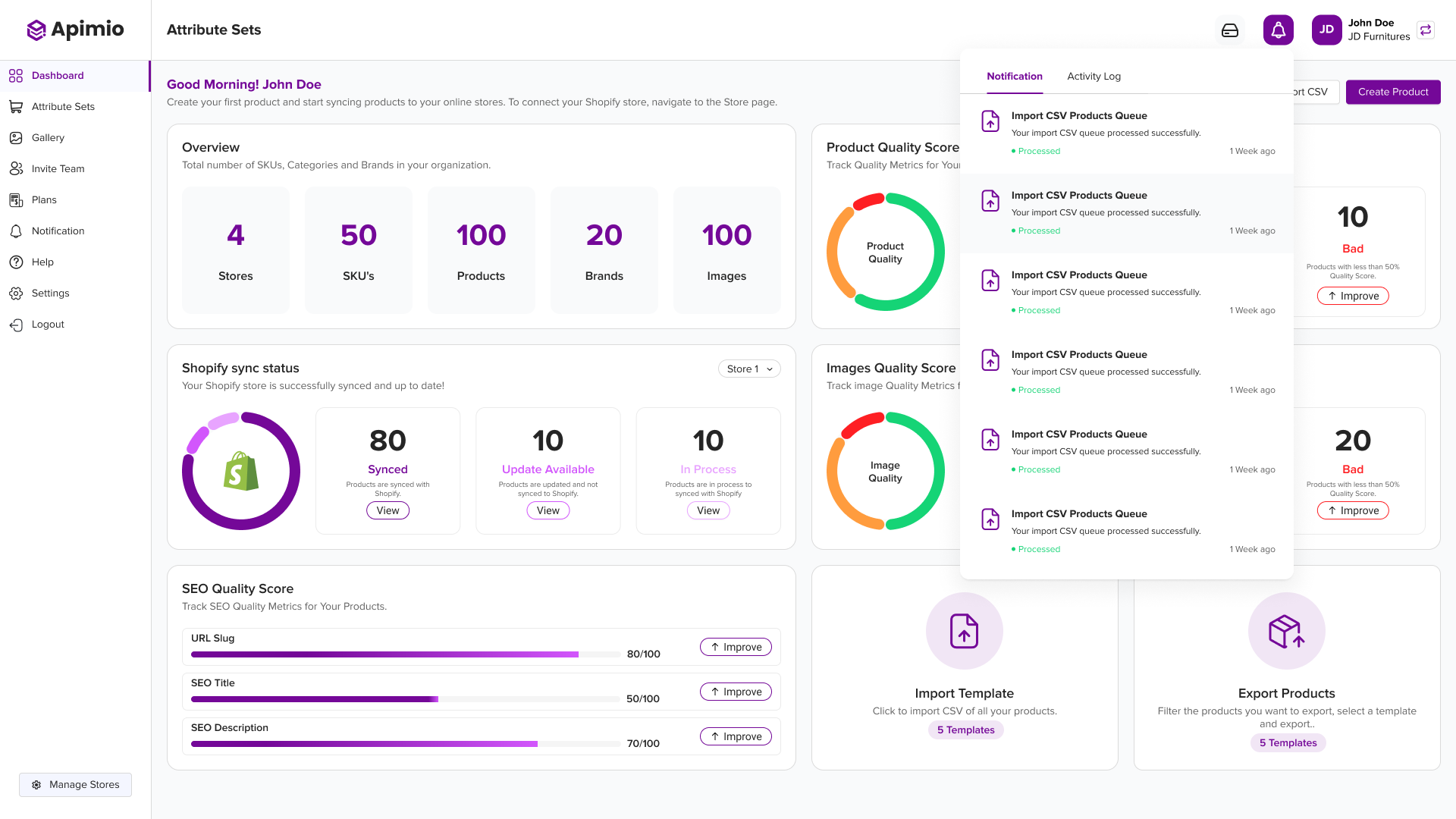Switch to the Activity Log tab
The height and width of the screenshot is (819, 1456).
tap(1094, 77)
